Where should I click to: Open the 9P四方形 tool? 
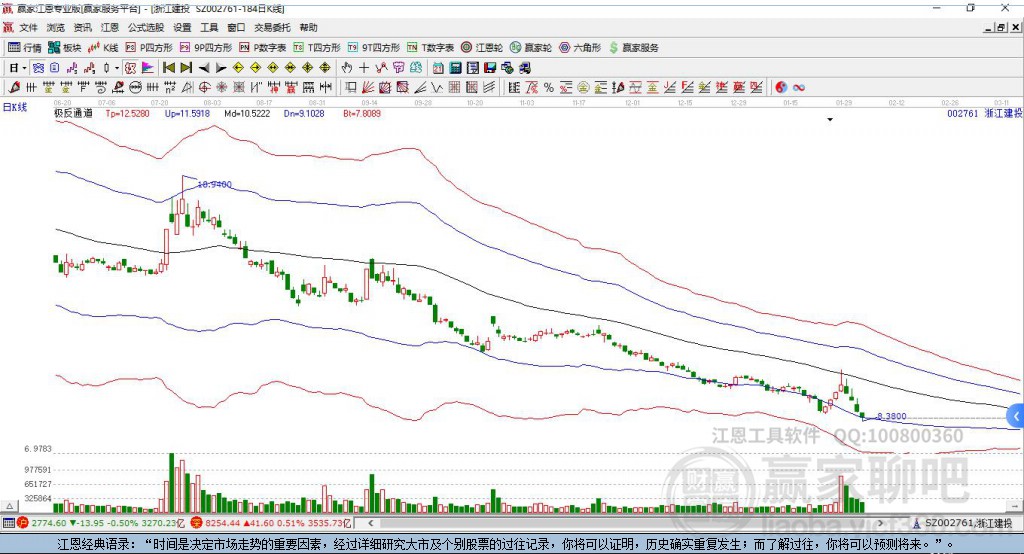pyautogui.click(x=206, y=48)
